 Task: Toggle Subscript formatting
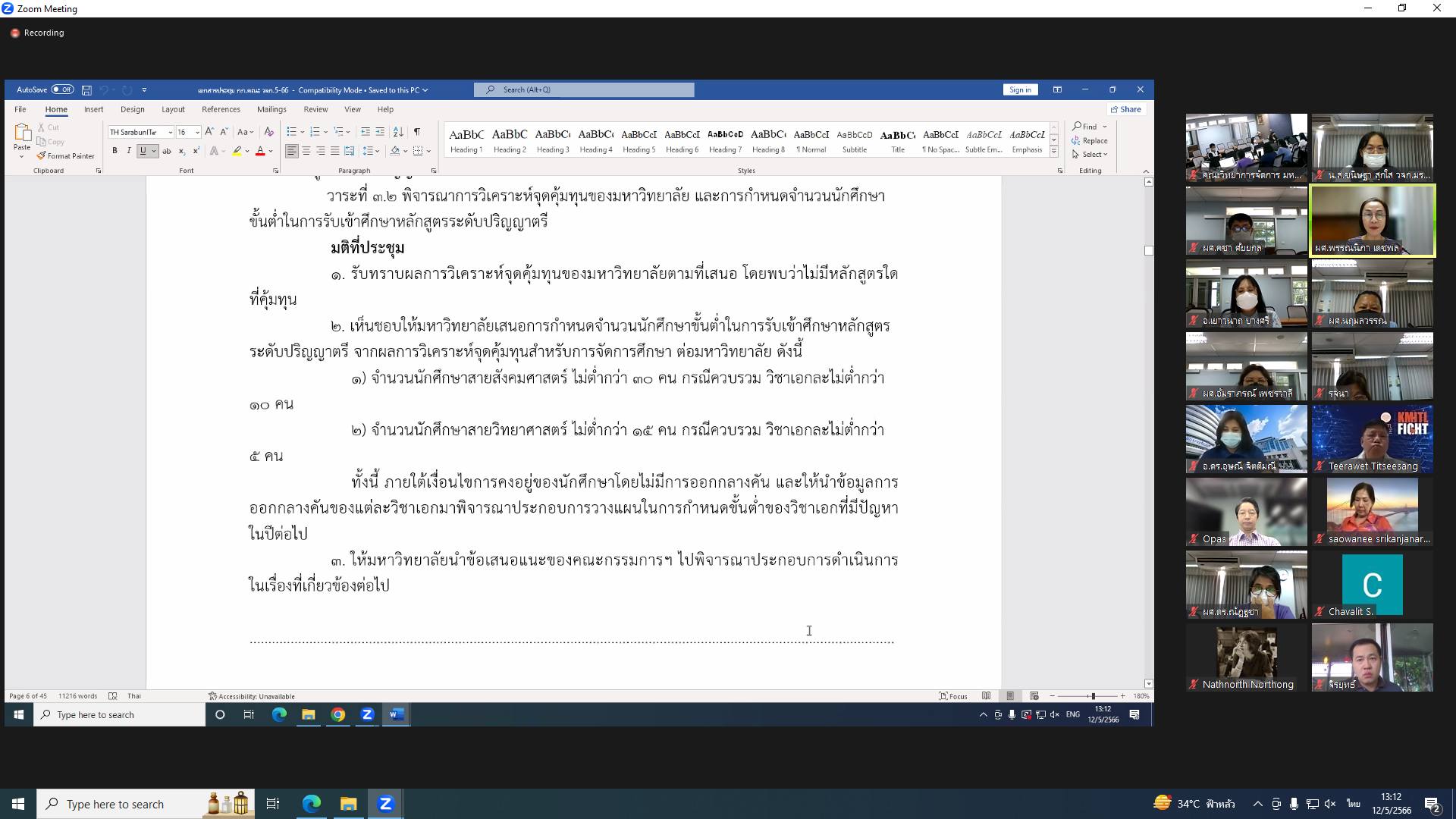[181, 151]
